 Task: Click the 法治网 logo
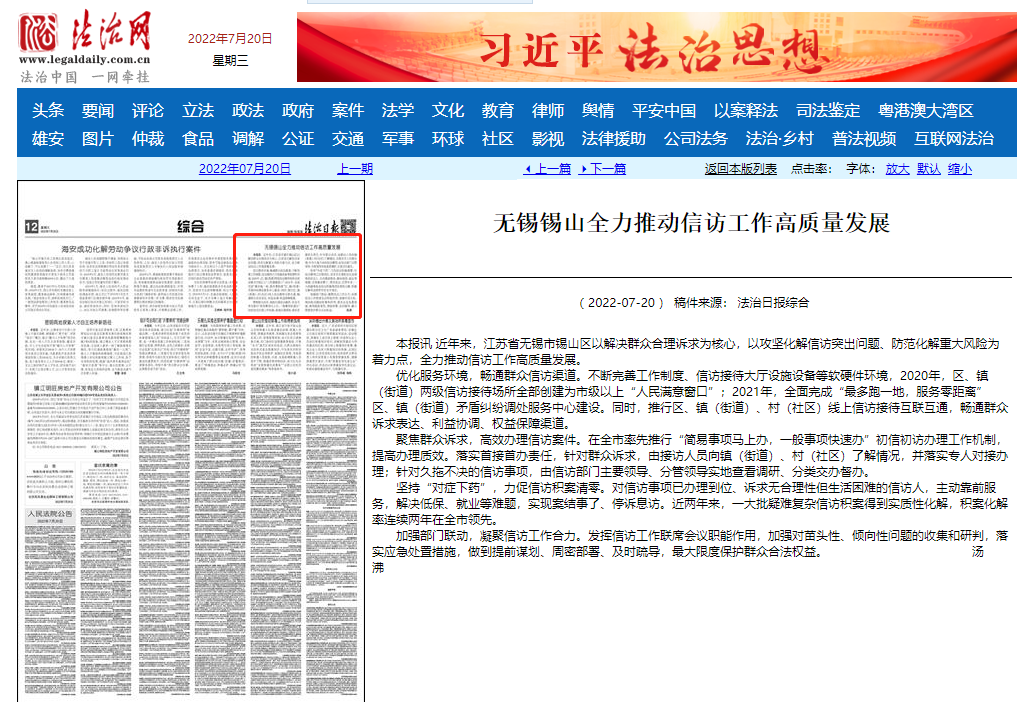(84, 47)
